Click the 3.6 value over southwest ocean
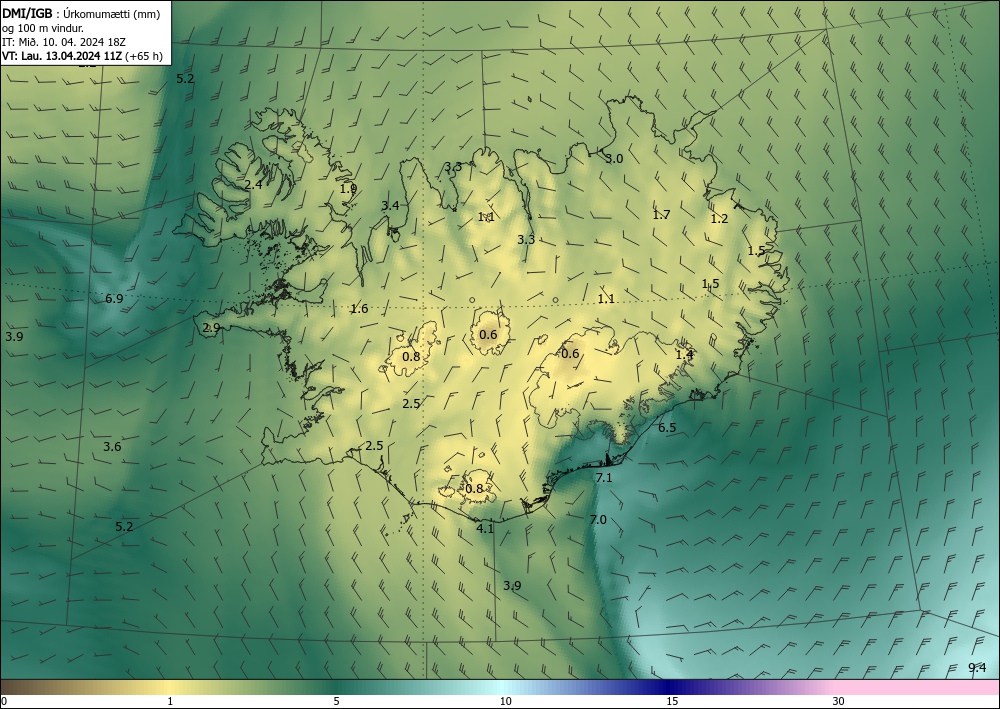 (x=112, y=446)
